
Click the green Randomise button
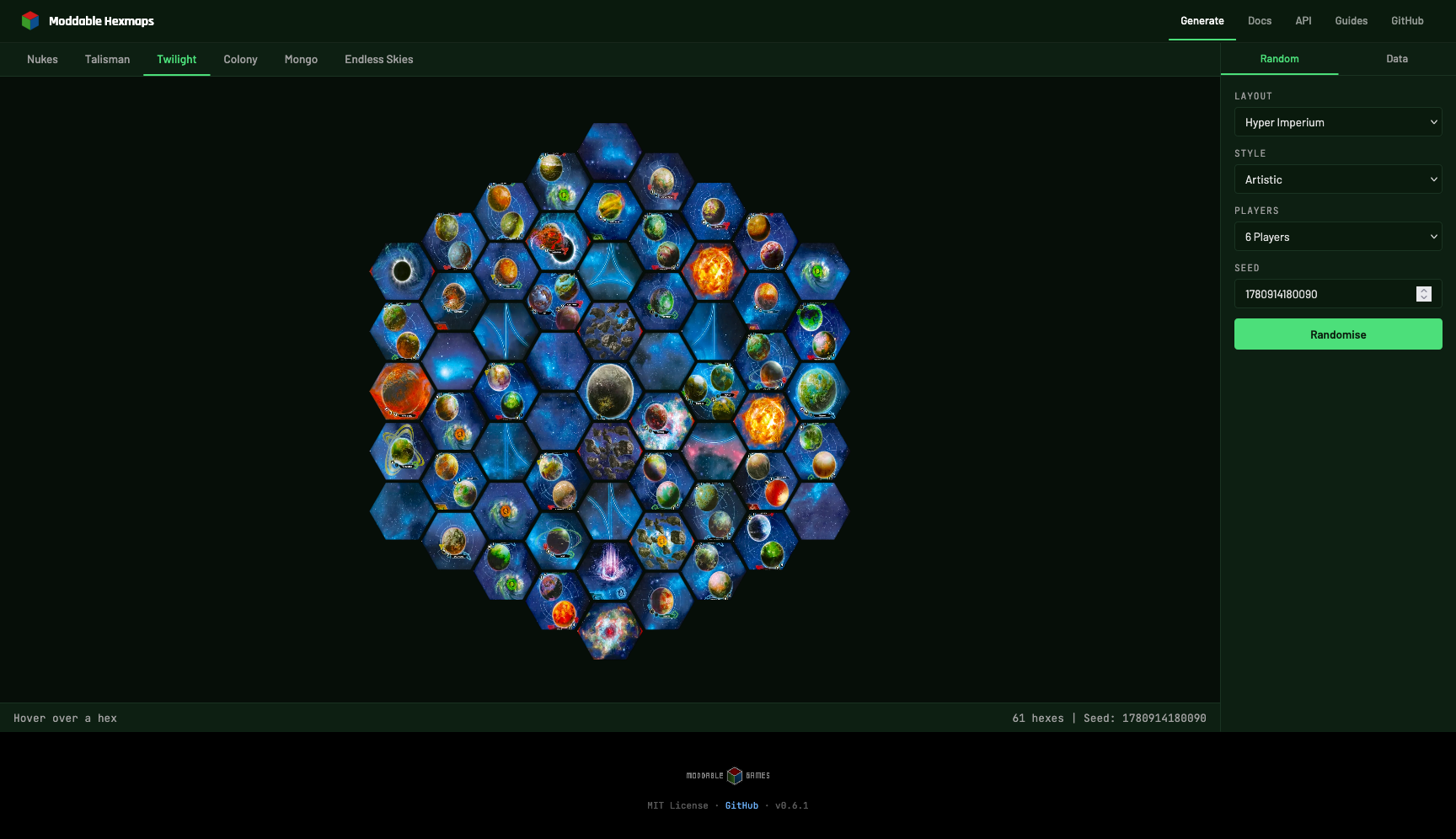click(1338, 334)
